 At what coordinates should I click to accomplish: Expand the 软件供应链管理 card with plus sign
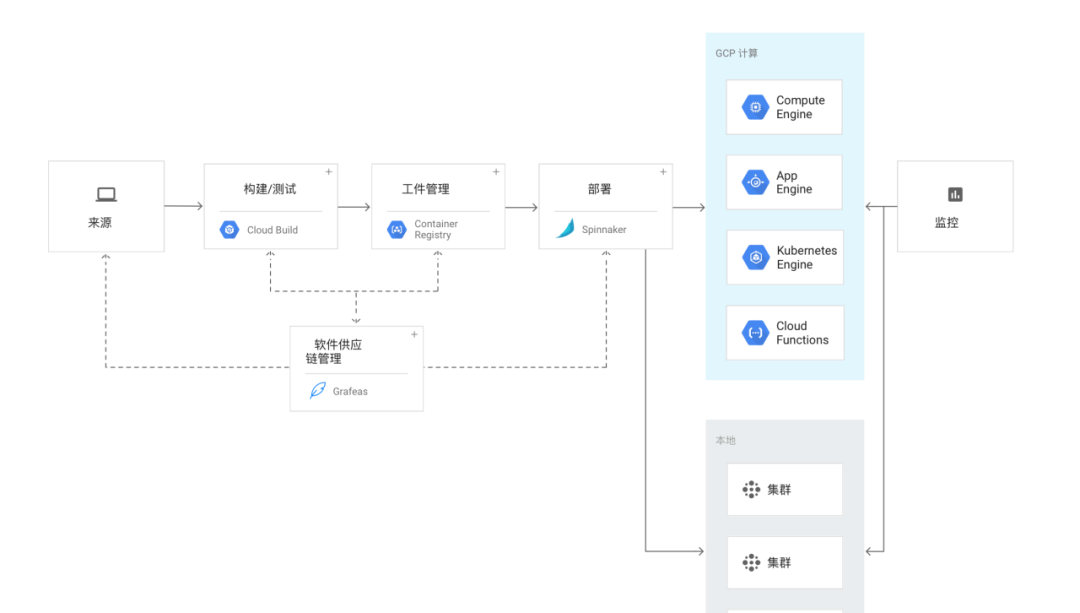[x=414, y=334]
